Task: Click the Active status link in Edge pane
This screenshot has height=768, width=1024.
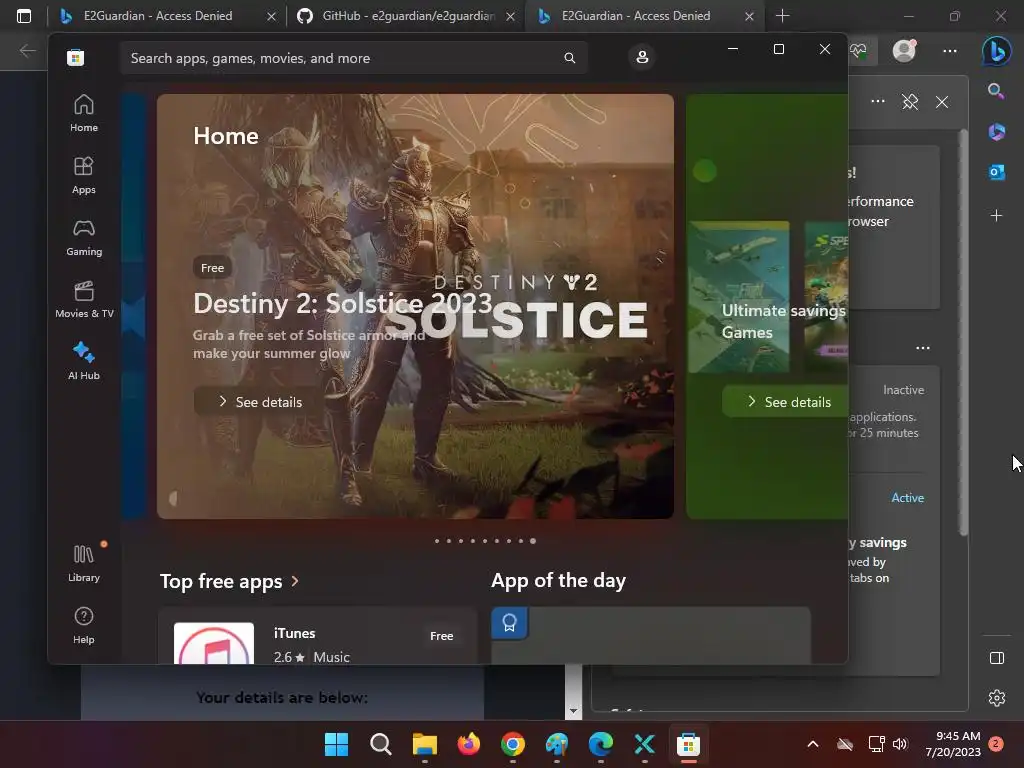Action: (908, 498)
